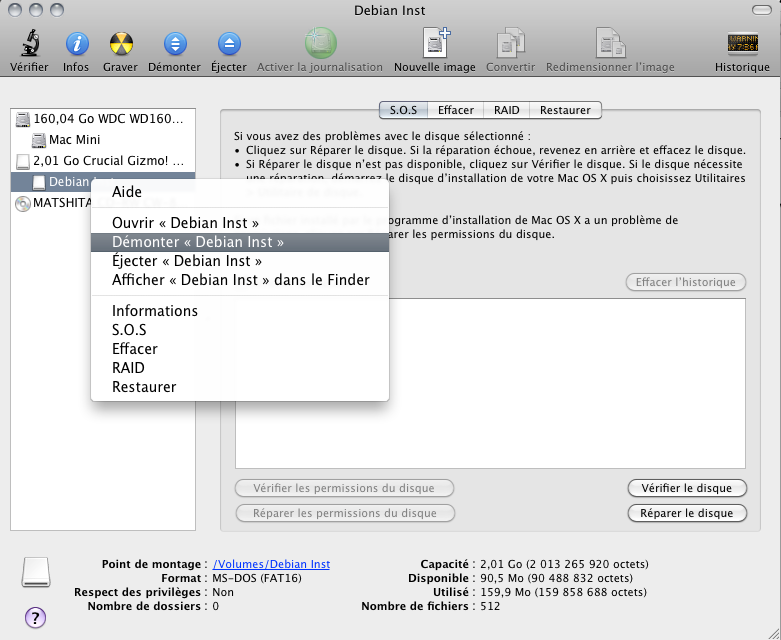Click Réparer les permissions du disque
This screenshot has height=640, width=781.
(x=345, y=513)
